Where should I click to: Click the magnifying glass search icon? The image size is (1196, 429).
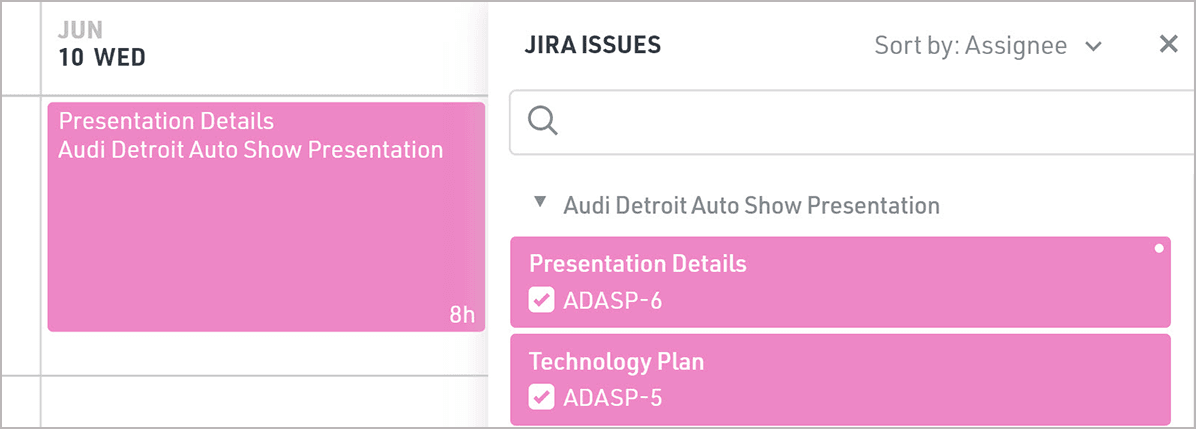tap(542, 121)
